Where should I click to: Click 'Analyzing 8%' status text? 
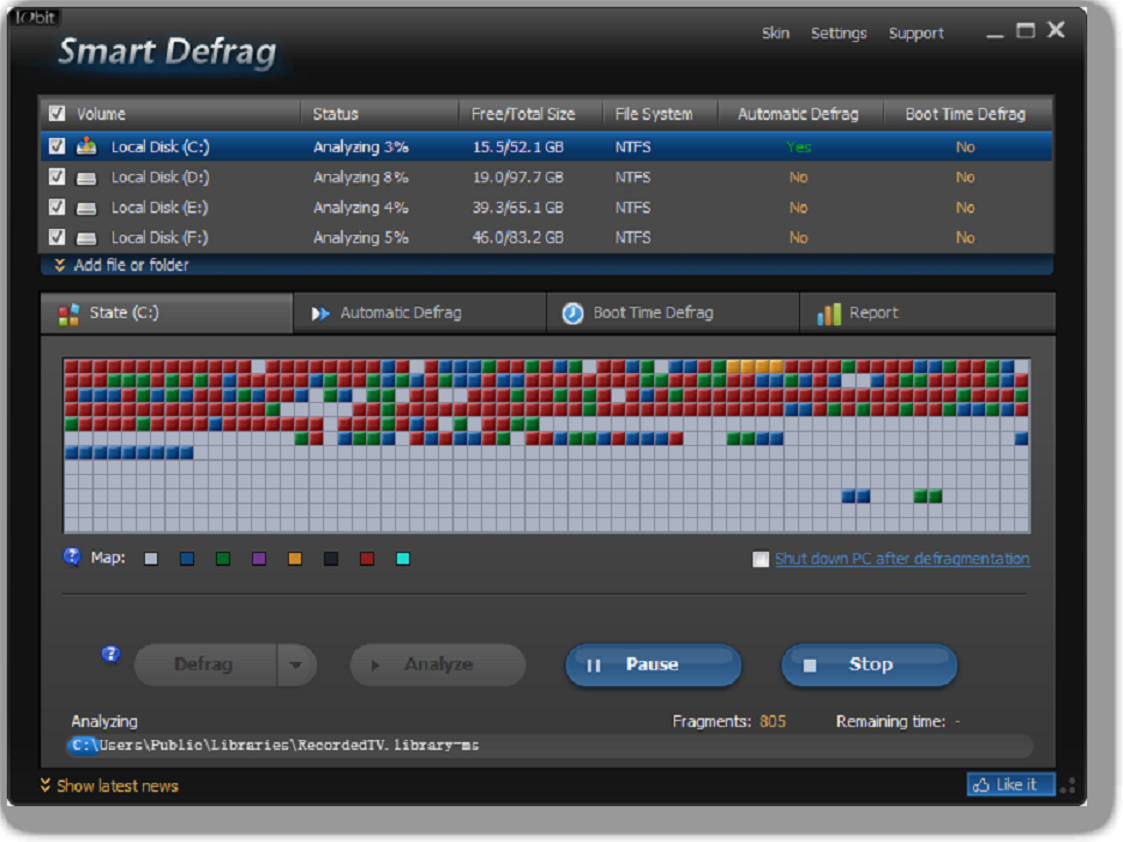click(x=360, y=177)
